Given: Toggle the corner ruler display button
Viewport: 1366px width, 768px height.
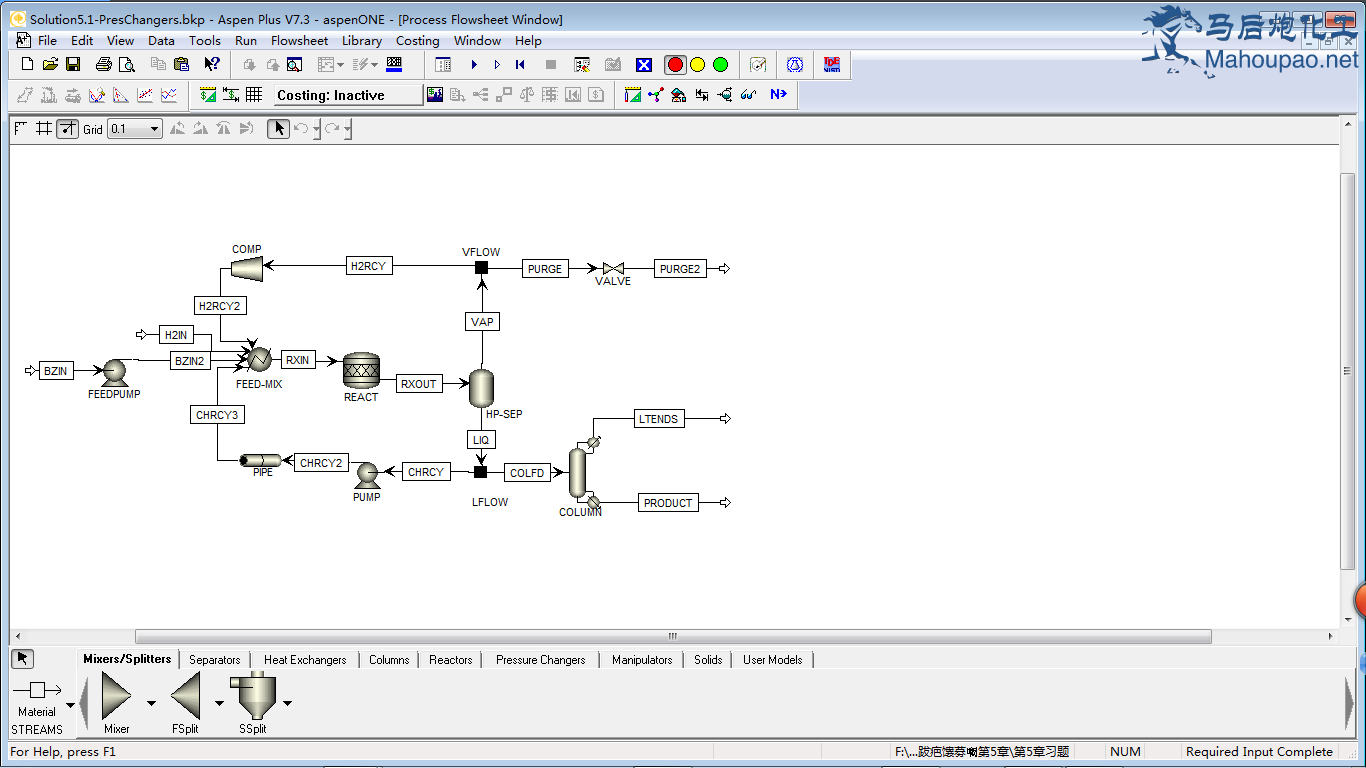Looking at the screenshot, I should [x=21, y=128].
